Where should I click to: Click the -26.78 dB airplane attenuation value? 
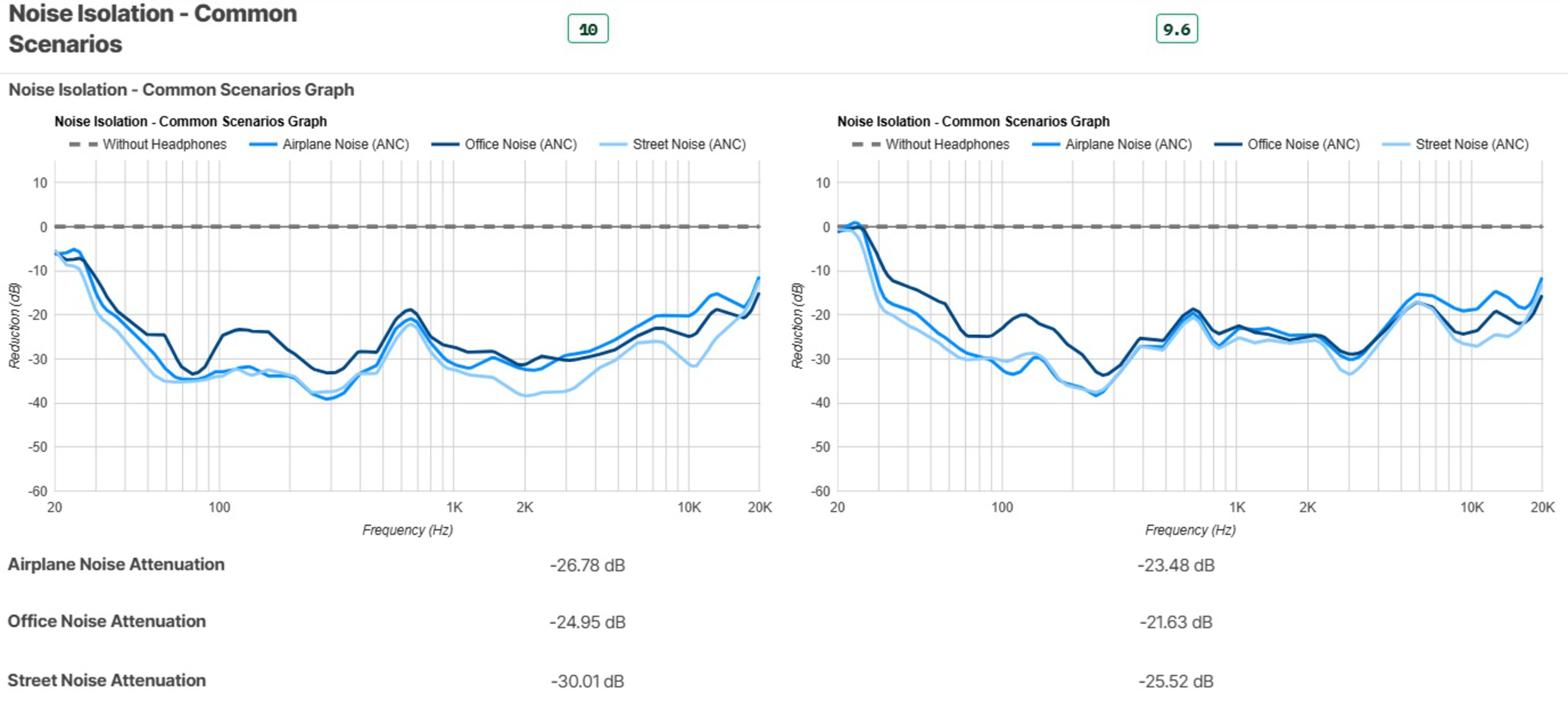pyautogui.click(x=587, y=566)
